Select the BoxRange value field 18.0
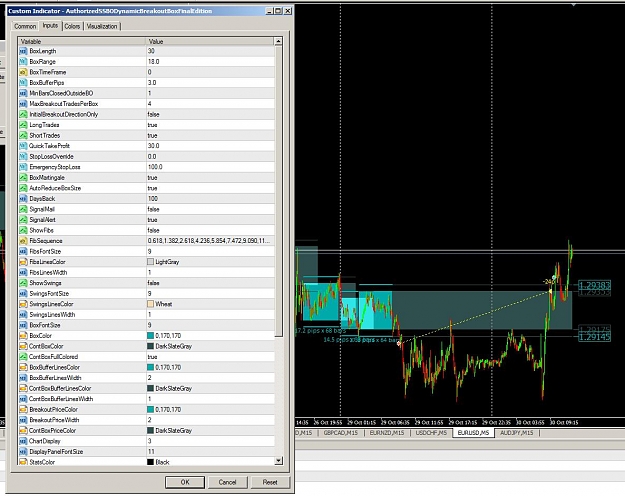 point(210,61)
